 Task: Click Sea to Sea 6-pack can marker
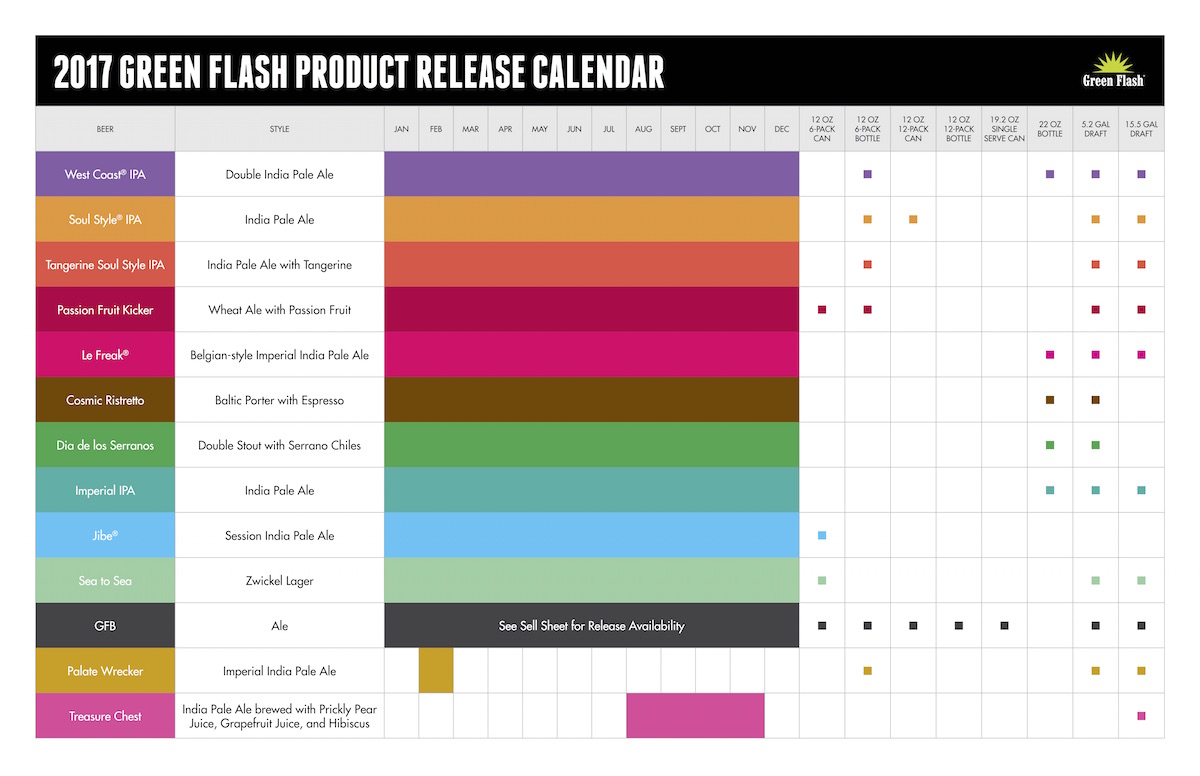click(822, 580)
